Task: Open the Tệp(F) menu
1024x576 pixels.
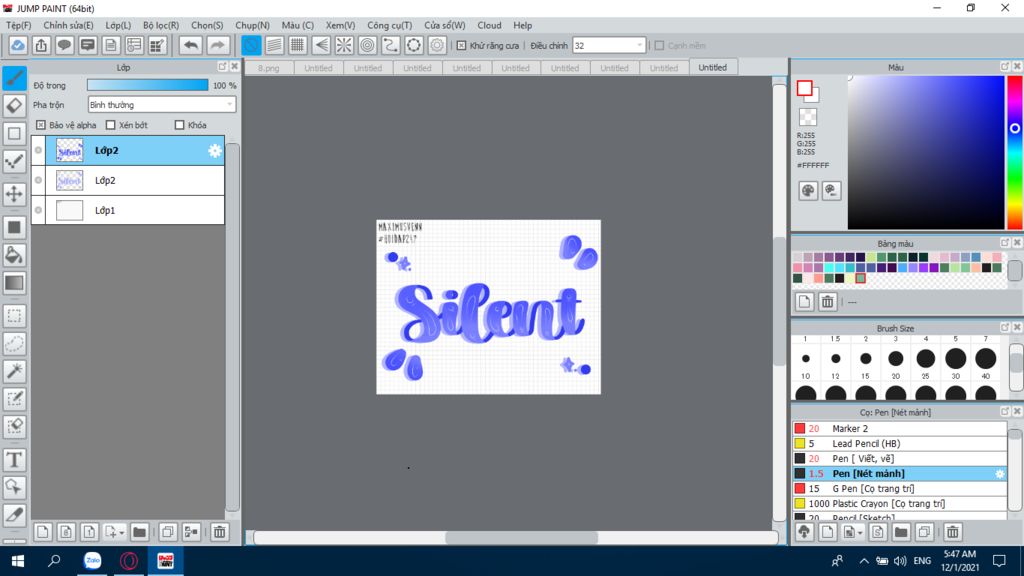Action: click(18, 25)
